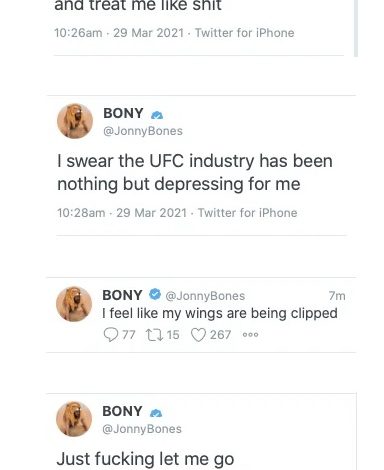Open @JonnyBones handle in wings clipped tweet
384x470 pixels.
205,296
